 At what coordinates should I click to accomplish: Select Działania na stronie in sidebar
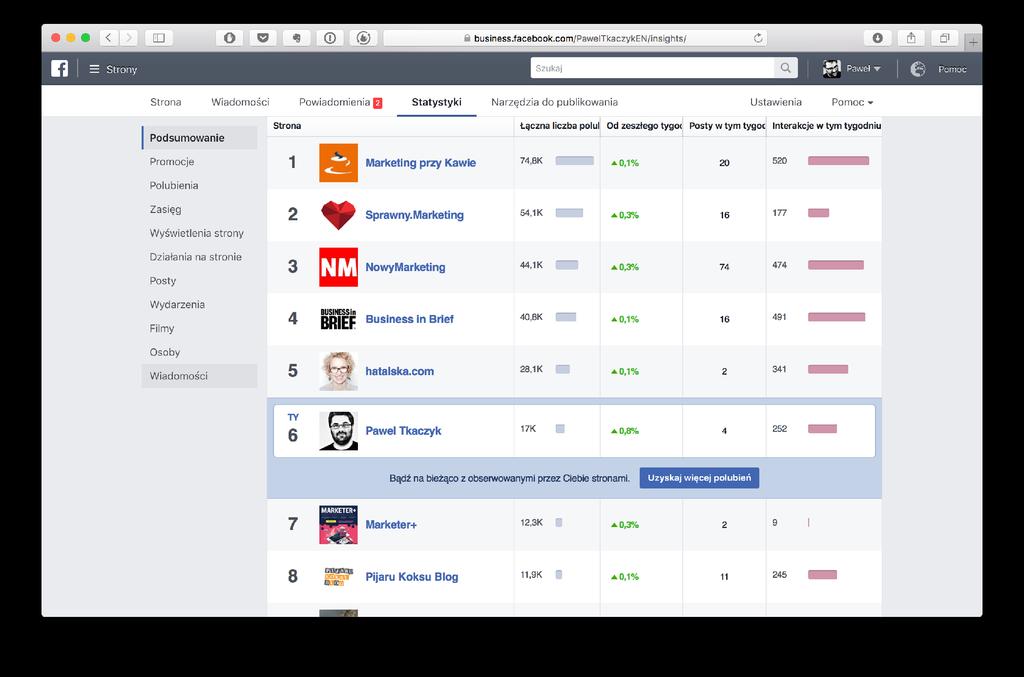[x=200, y=257]
